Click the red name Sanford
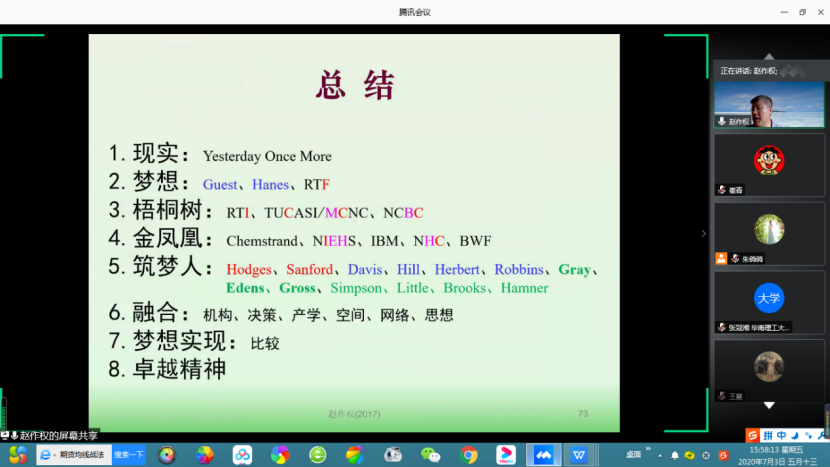Viewport: 830px width, 467px height. click(x=310, y=270)
